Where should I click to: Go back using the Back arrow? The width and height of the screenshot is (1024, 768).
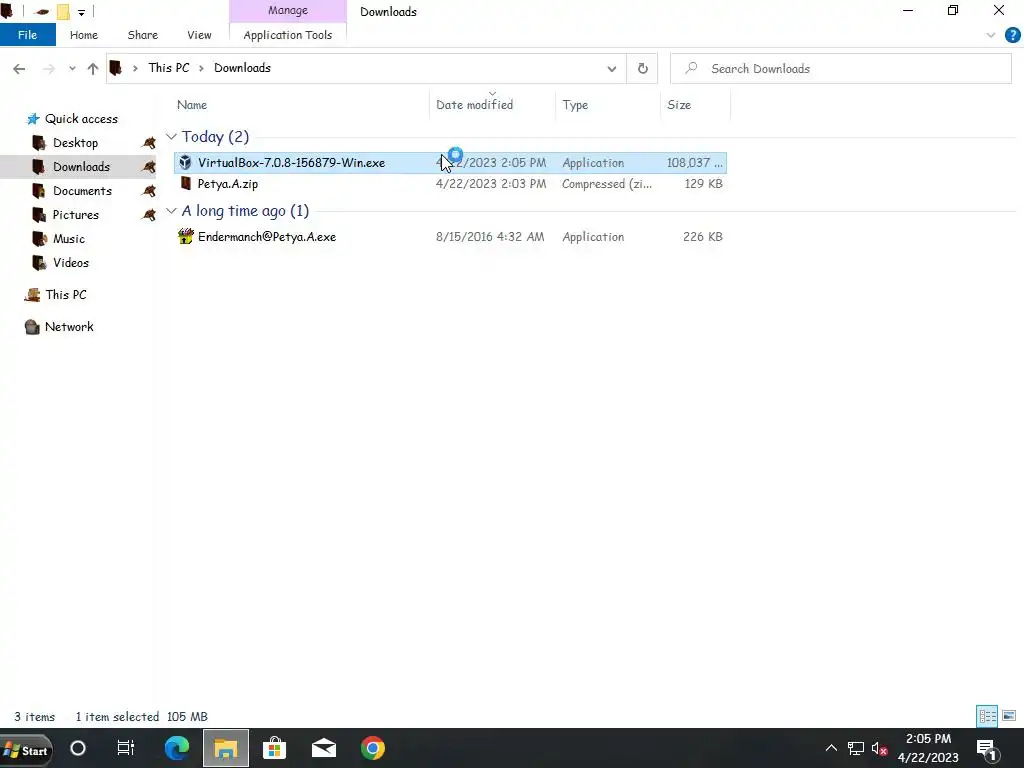click(19, 69)
